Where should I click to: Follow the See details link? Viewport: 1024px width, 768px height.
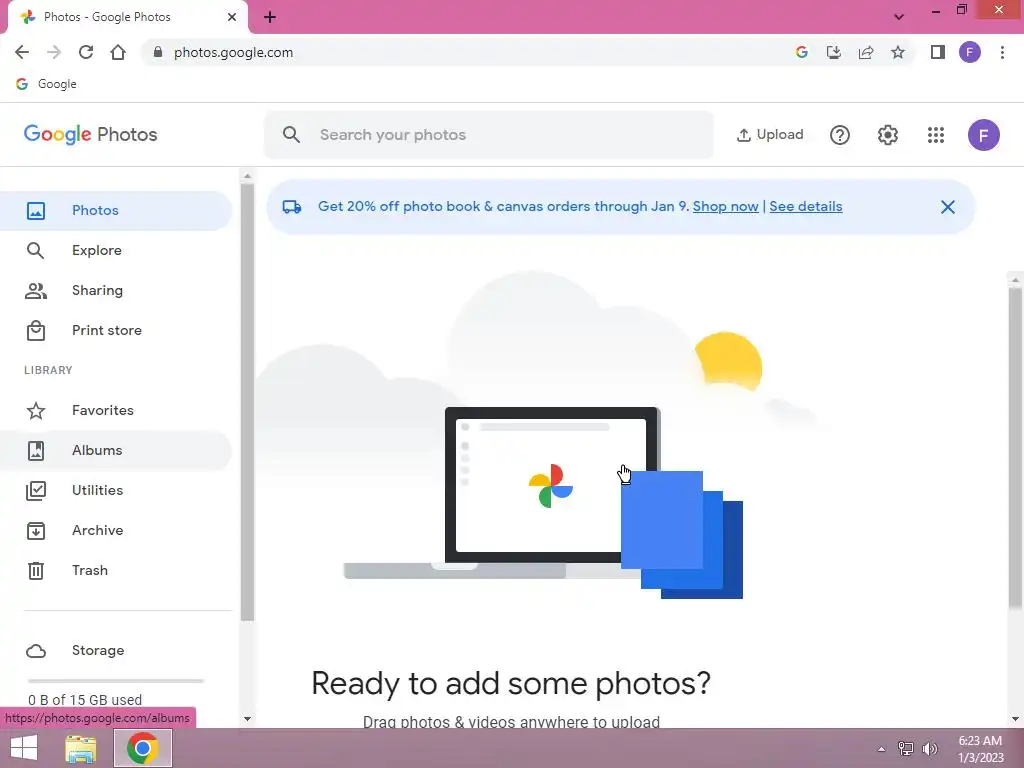[x=806, y=206]
